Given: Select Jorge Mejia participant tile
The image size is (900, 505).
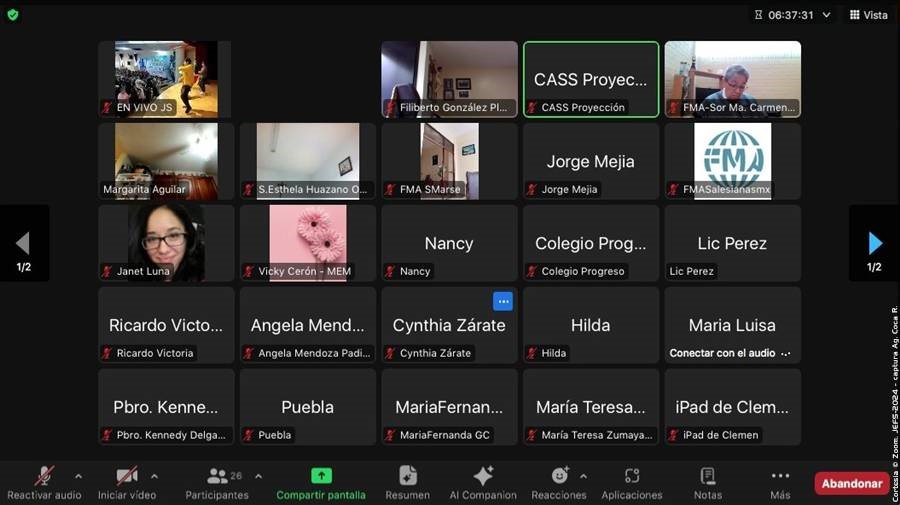Looking at the screenshot, I should pyautogui.click(x=591, y=161).
